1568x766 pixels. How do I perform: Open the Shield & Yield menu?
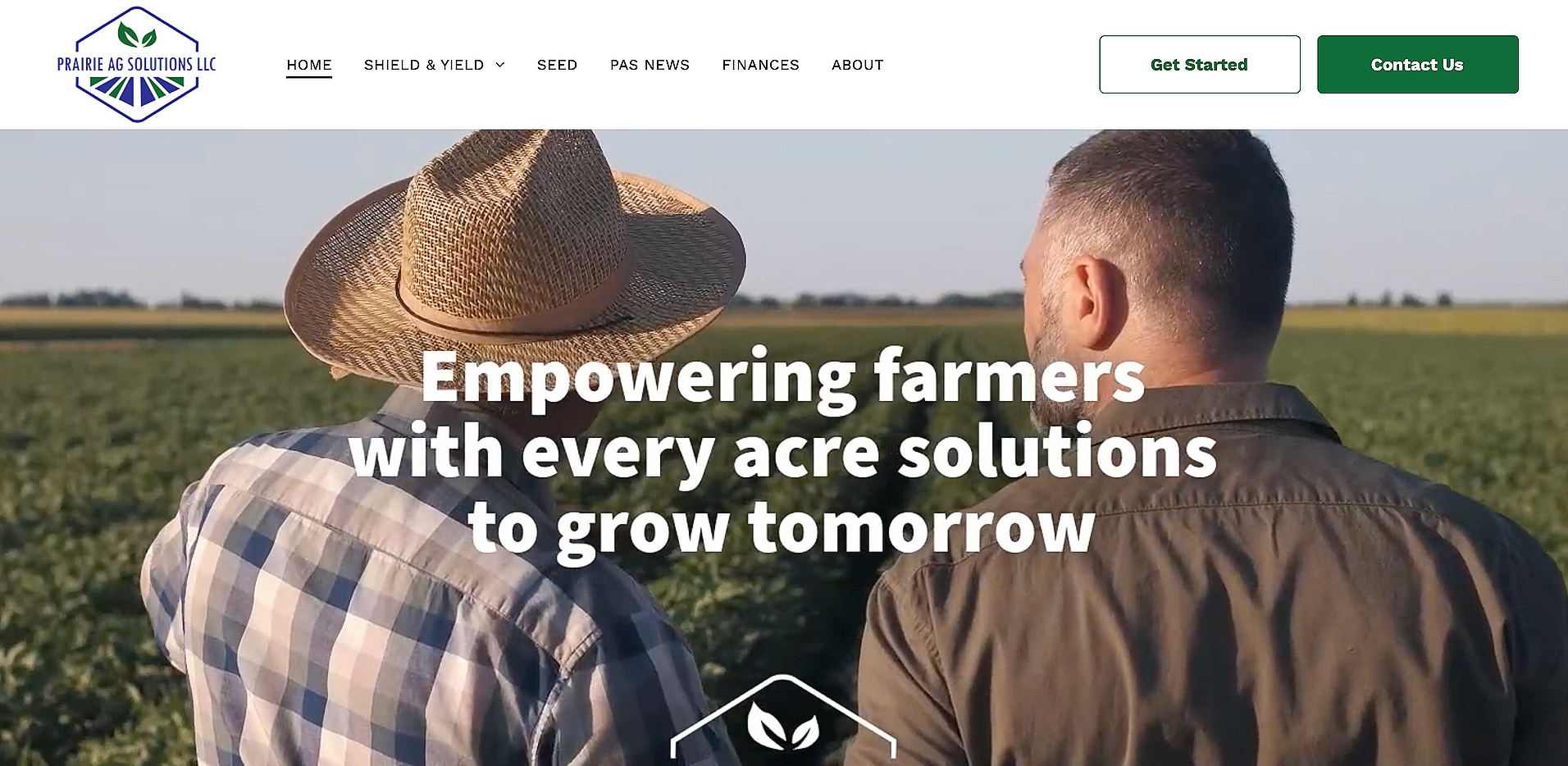pyautogui.click(x=424, y=65)
